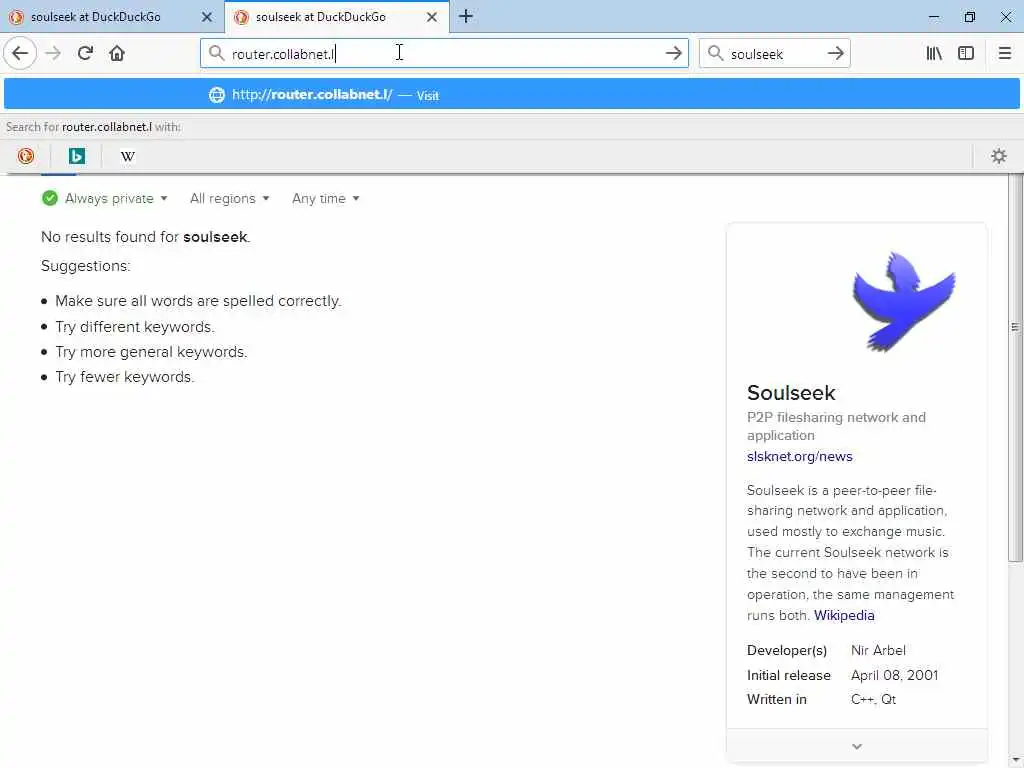Open the All regions dropdown
The height and width of the screenshot is (768, 1024).
click(229, 198)
